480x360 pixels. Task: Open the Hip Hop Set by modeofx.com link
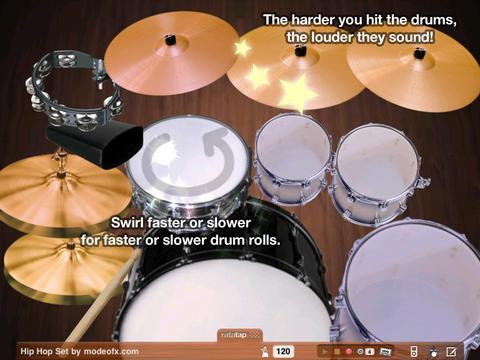point(79,351)
